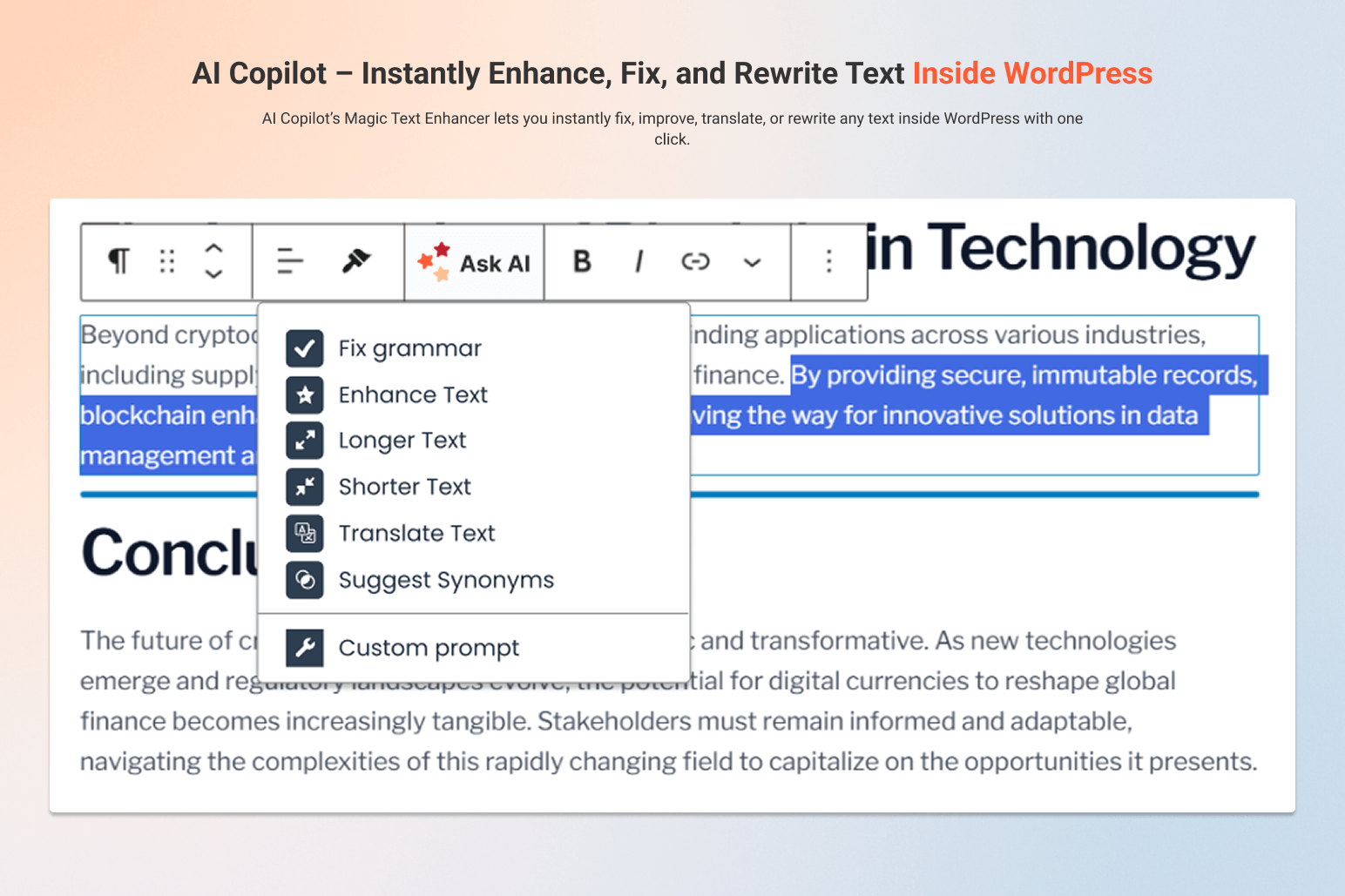Open the Ask AI button
Image resolution: width=1345 pixels, height=896 pixels.
[x=474, y=262]
